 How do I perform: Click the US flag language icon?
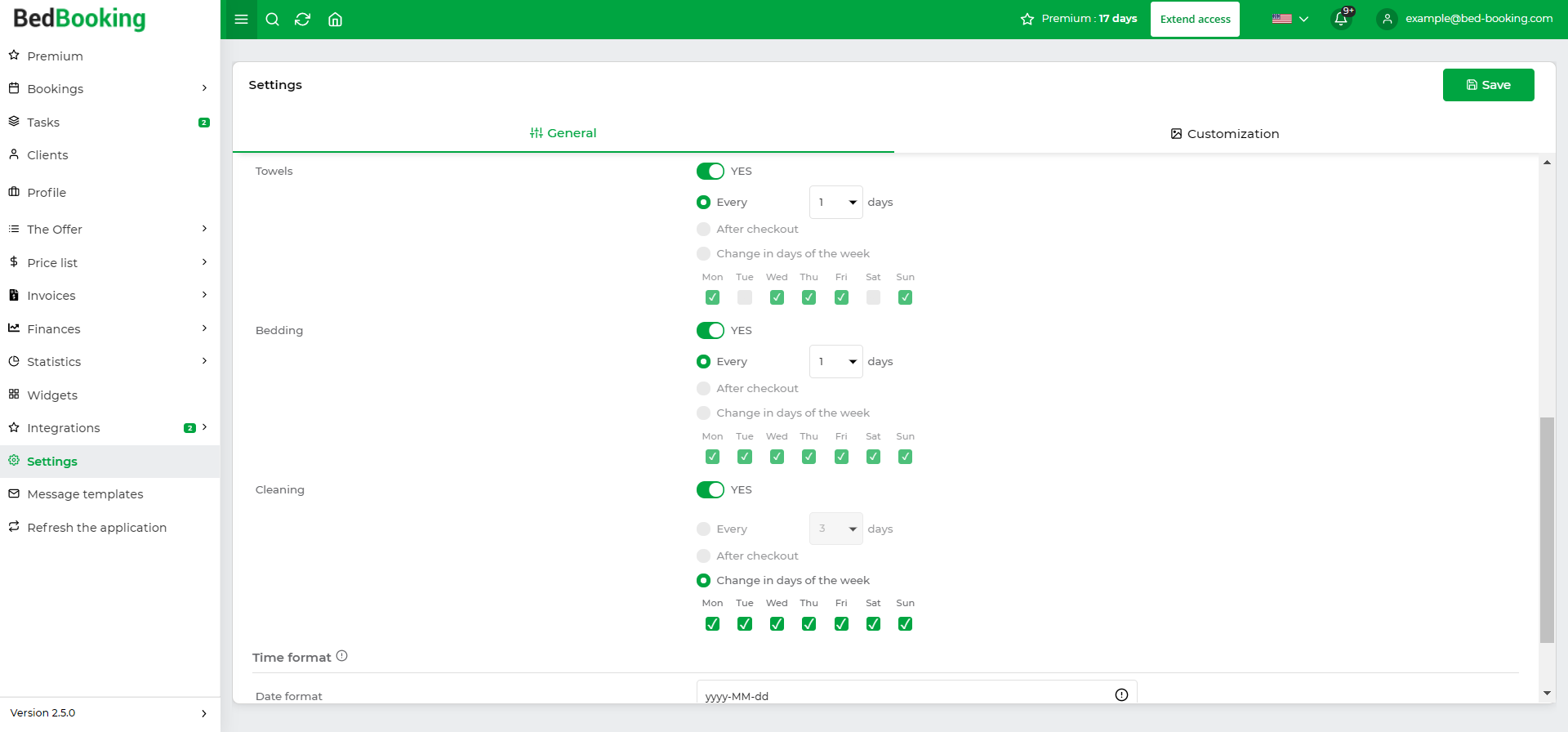click(1282, 19)
